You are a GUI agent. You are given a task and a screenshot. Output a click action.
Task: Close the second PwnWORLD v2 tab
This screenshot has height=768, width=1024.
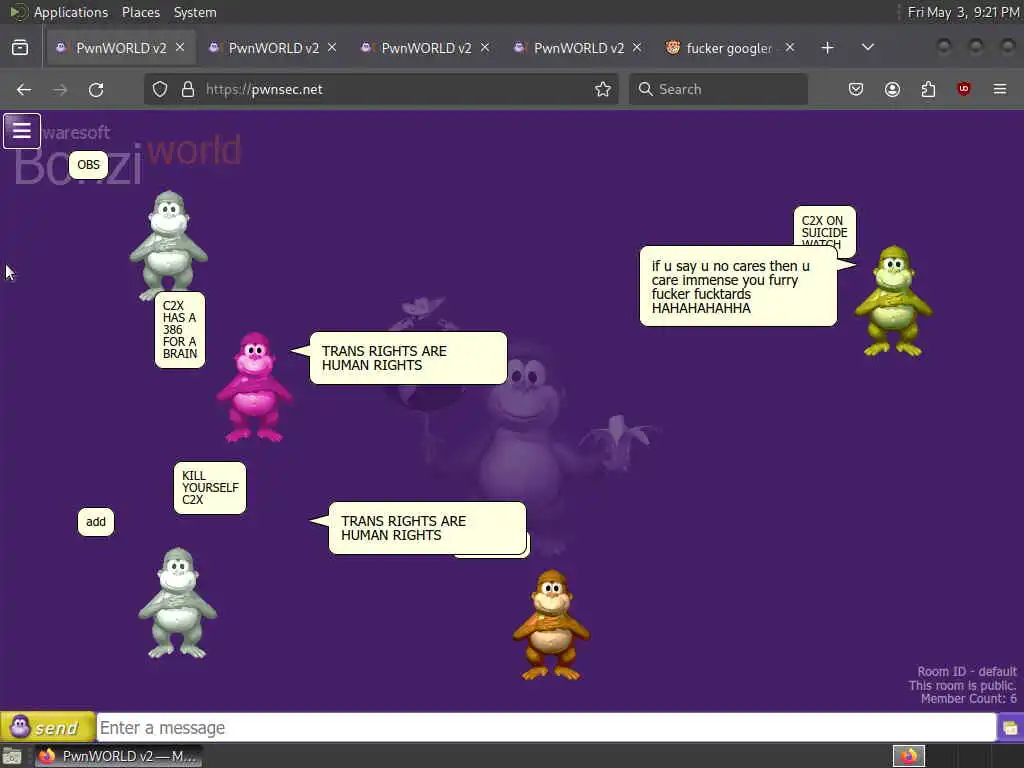332,48
